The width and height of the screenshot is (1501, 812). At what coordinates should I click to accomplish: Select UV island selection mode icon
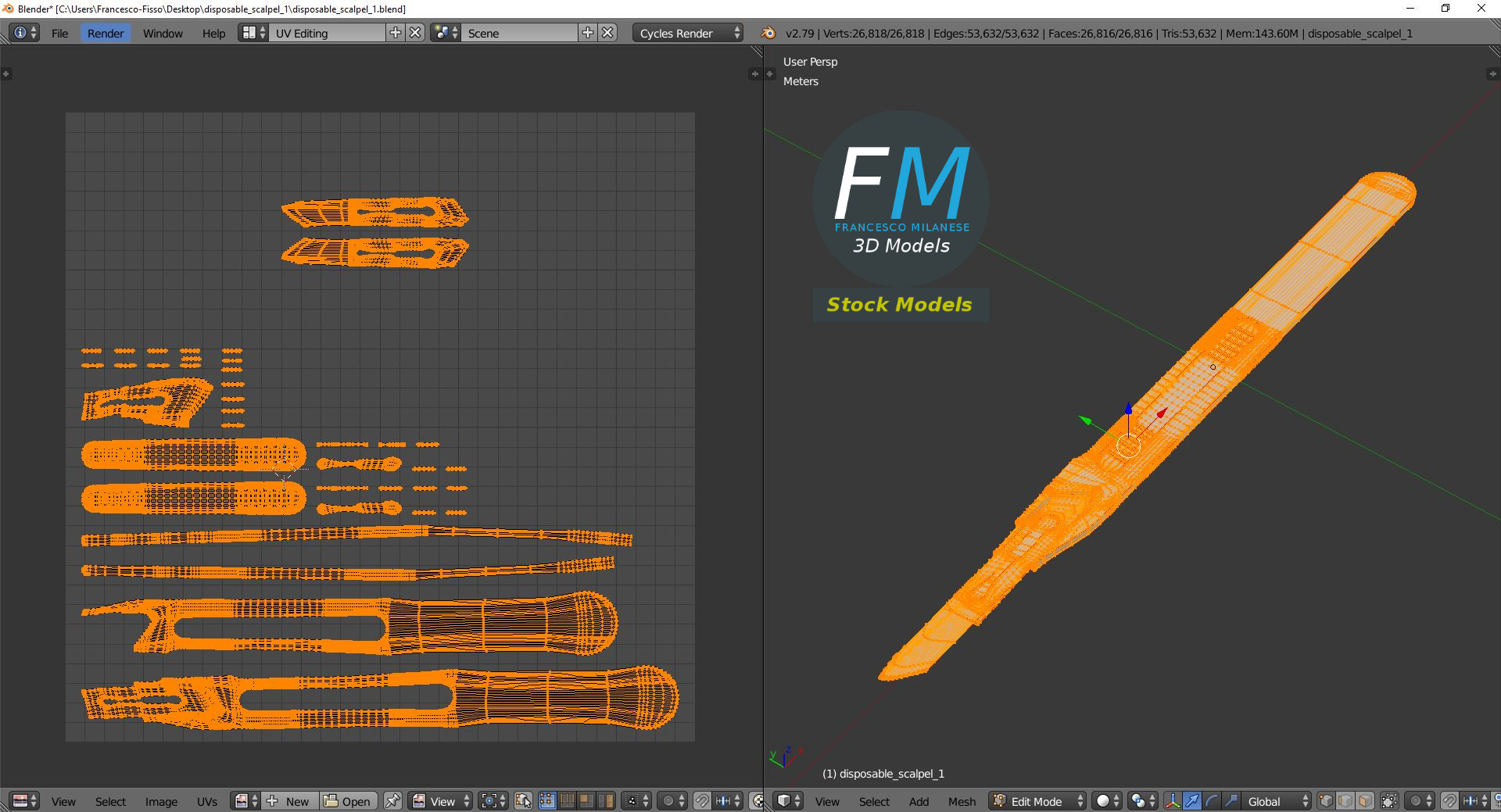click(606, 801)
